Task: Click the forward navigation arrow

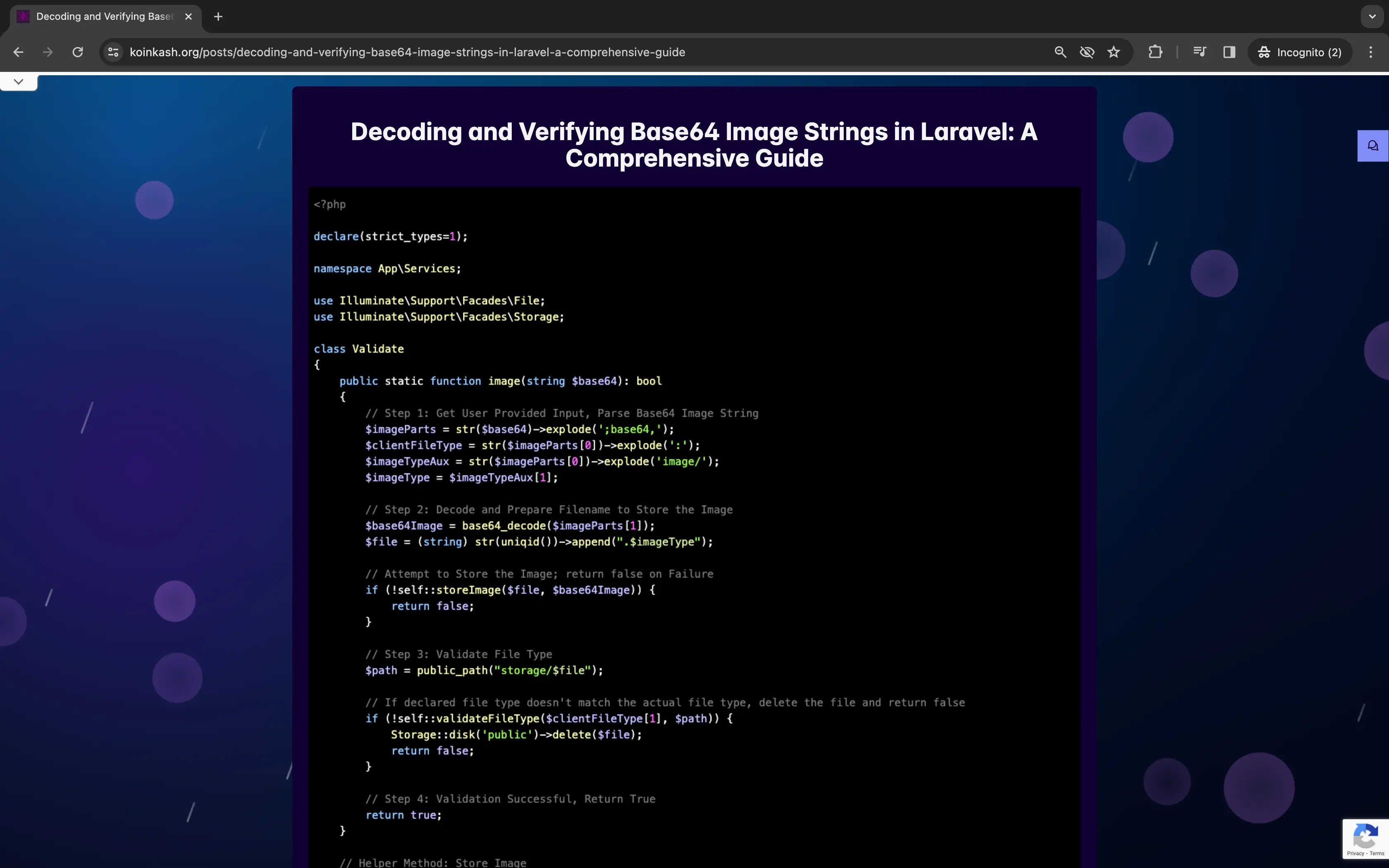Action: tap(48, 52)
